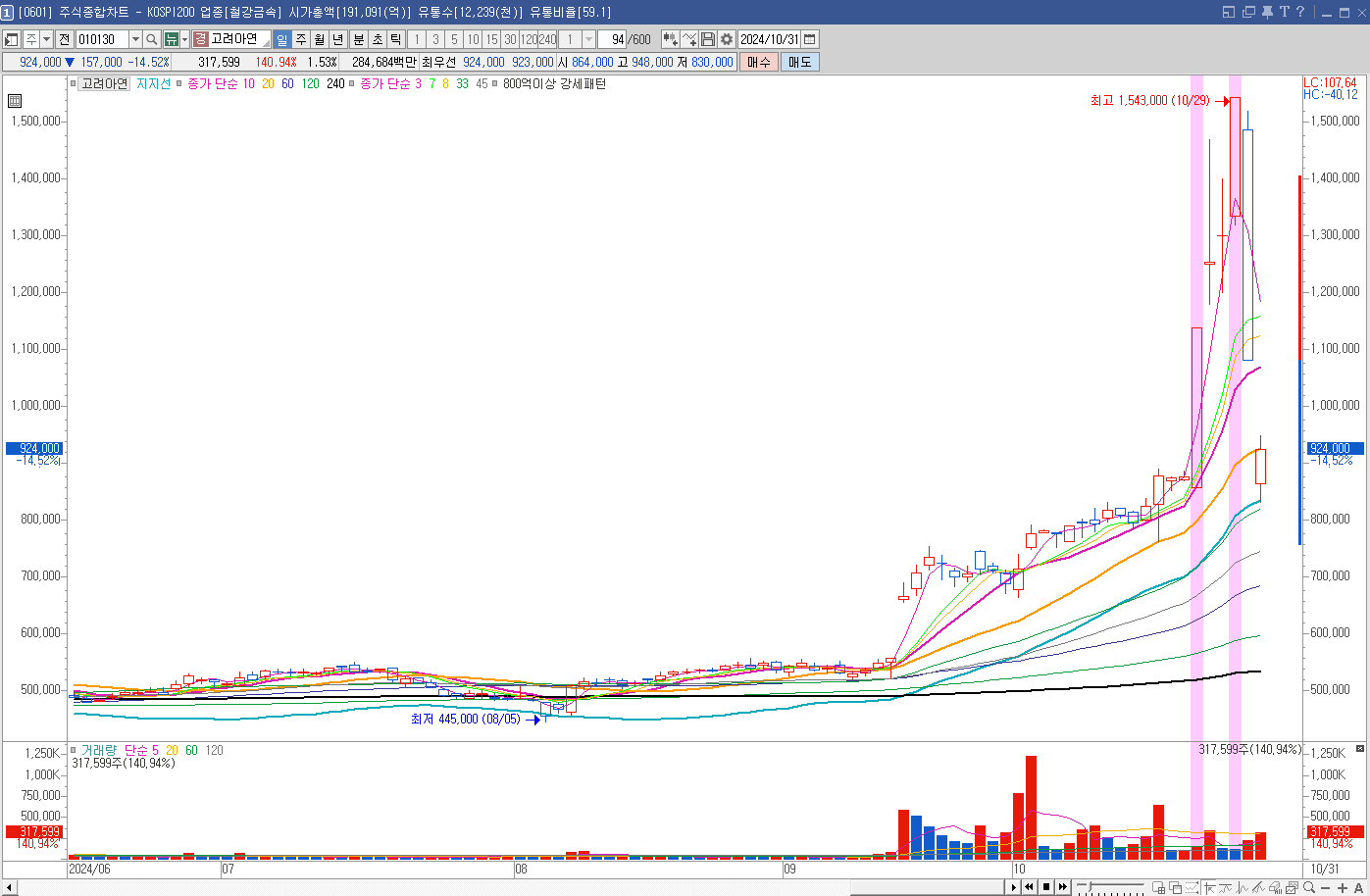Click the plus zoom-in icon
The height and width of the screenshot is (896, 1370).
1343,888
